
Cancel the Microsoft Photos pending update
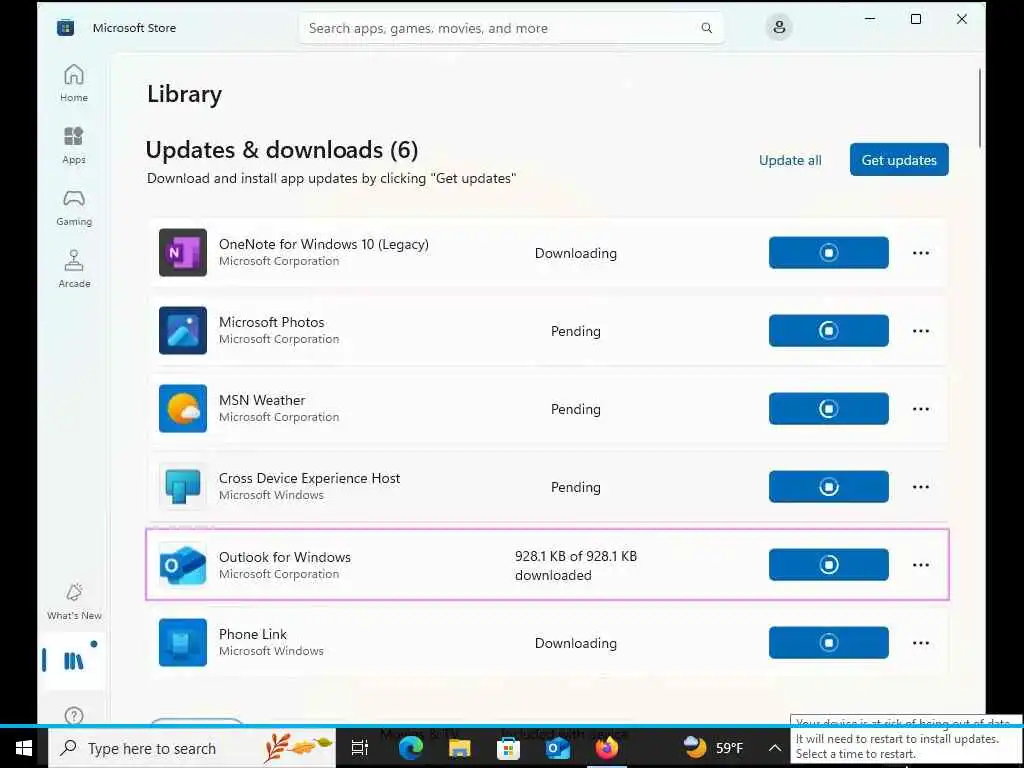[x=829, y=330]
